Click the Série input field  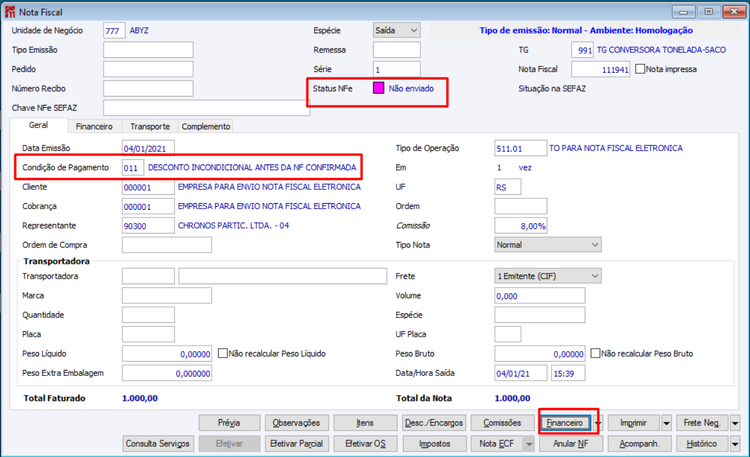pyautogui.click(x=397, y=69)
